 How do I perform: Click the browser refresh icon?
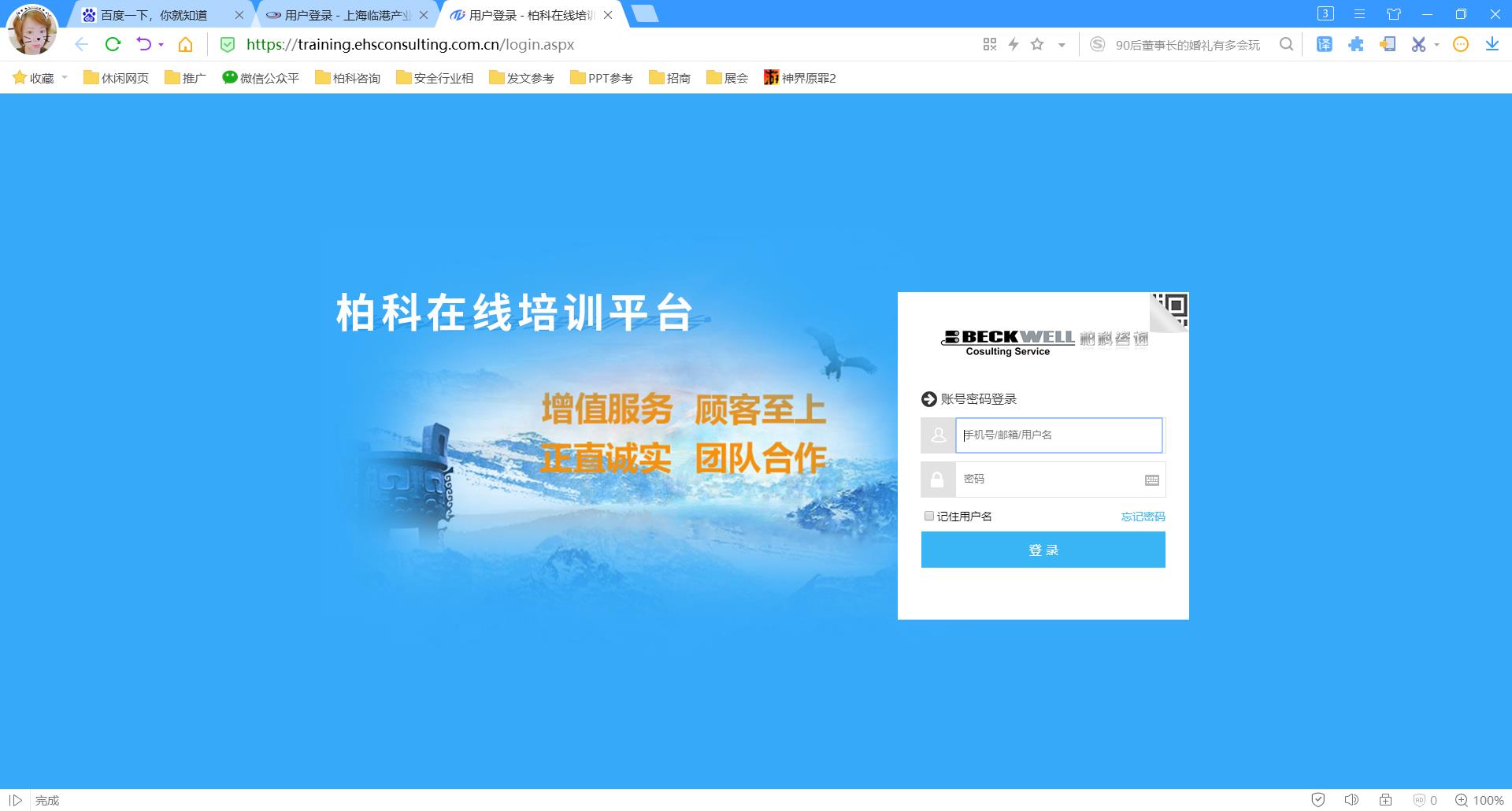pos(113,45)
